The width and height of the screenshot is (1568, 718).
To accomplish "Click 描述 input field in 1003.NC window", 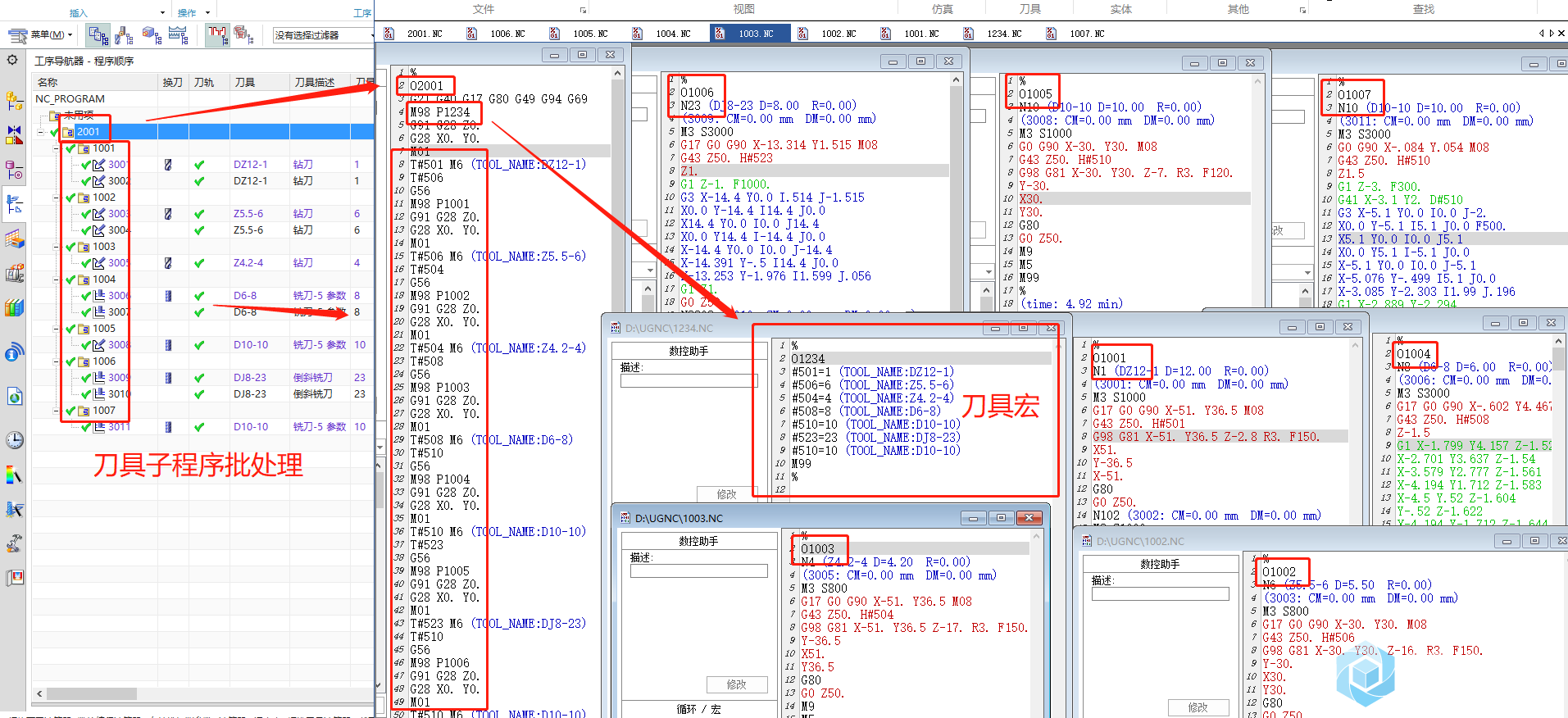I will 699,571.
